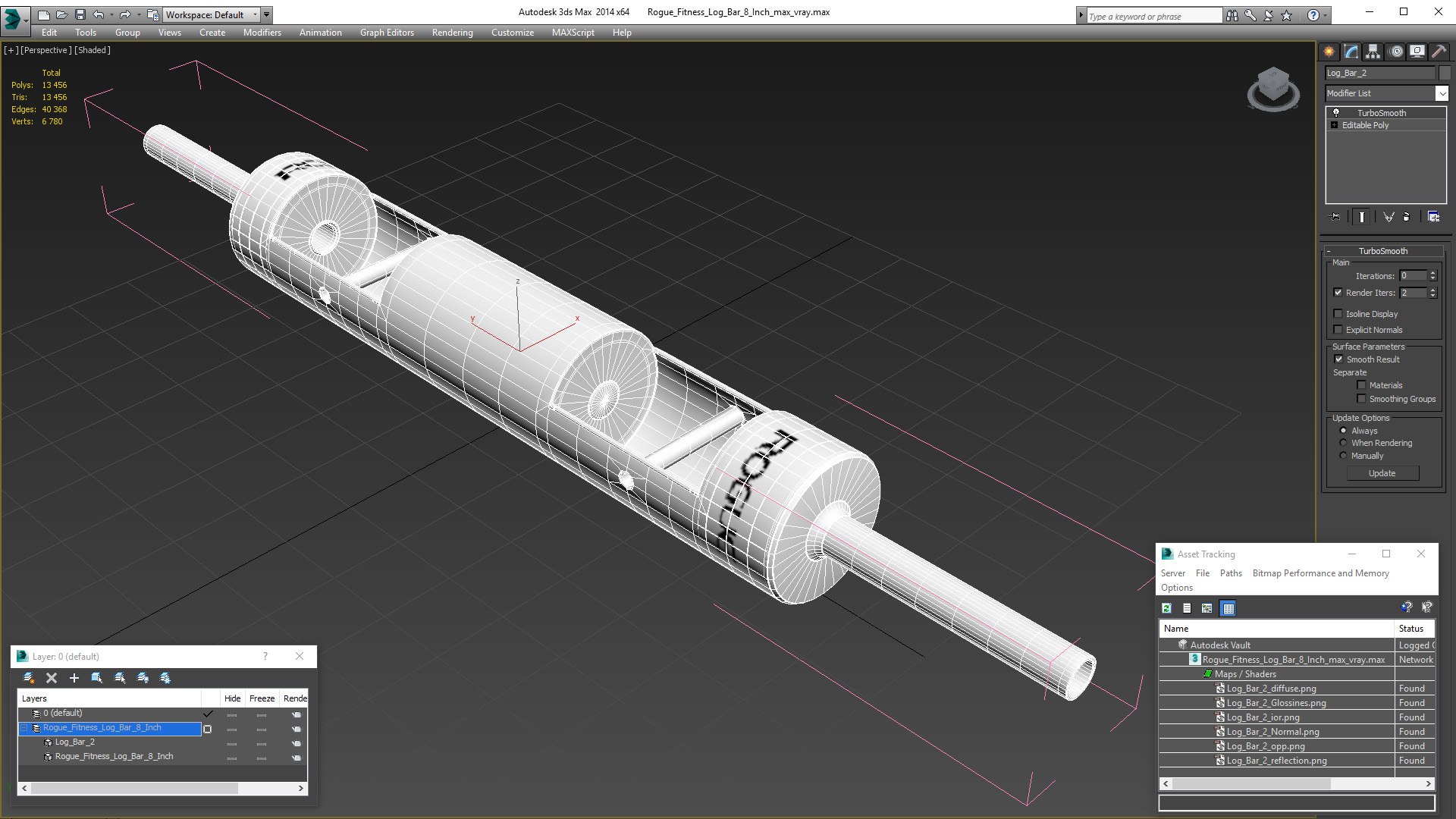Open the Paths menu in Asset Tracking
This screenshot has width=1456, height=819.
coord(1231,573)
